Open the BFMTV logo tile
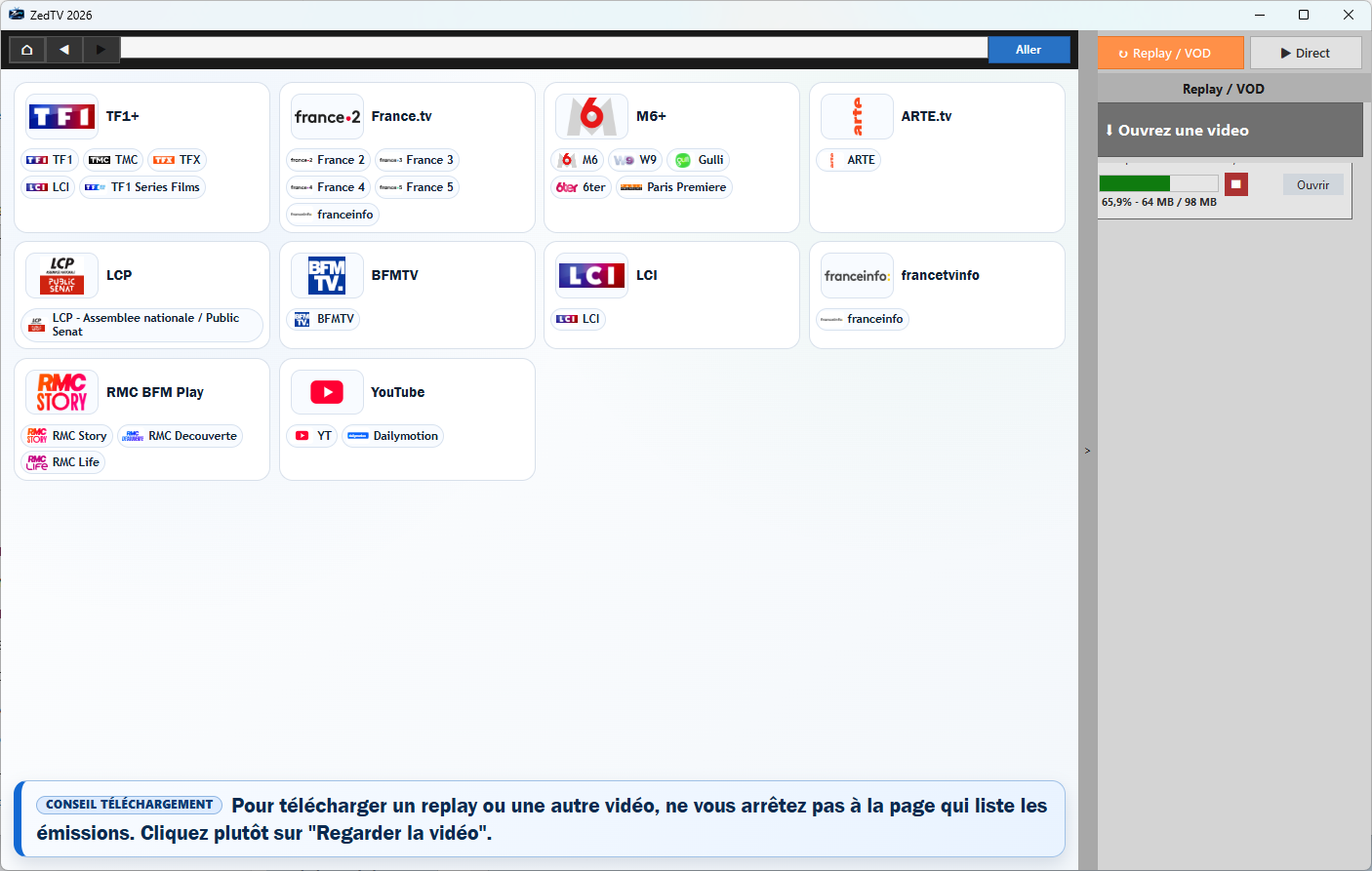The width and height of the screenshot is (1372, 871). tap(327, 276)
